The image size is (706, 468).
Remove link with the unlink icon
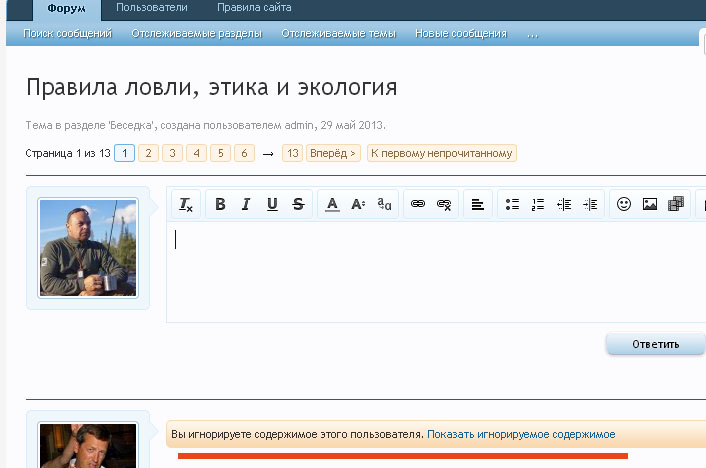coord(445,204)
